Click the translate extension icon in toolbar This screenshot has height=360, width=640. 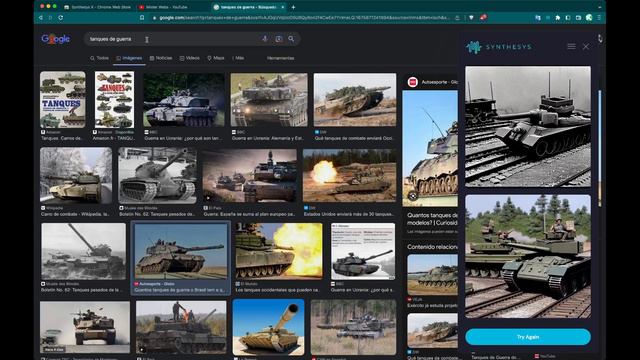point(538,18)
